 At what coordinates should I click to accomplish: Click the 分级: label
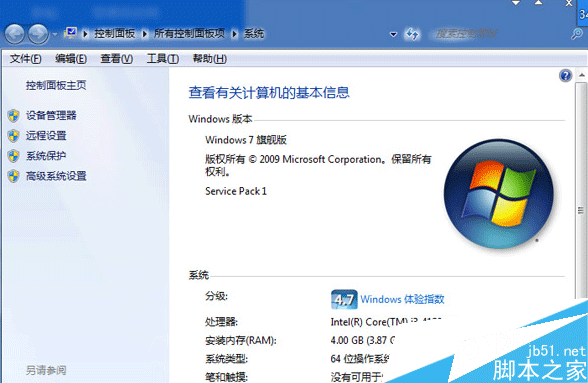[x=216, y=296]
